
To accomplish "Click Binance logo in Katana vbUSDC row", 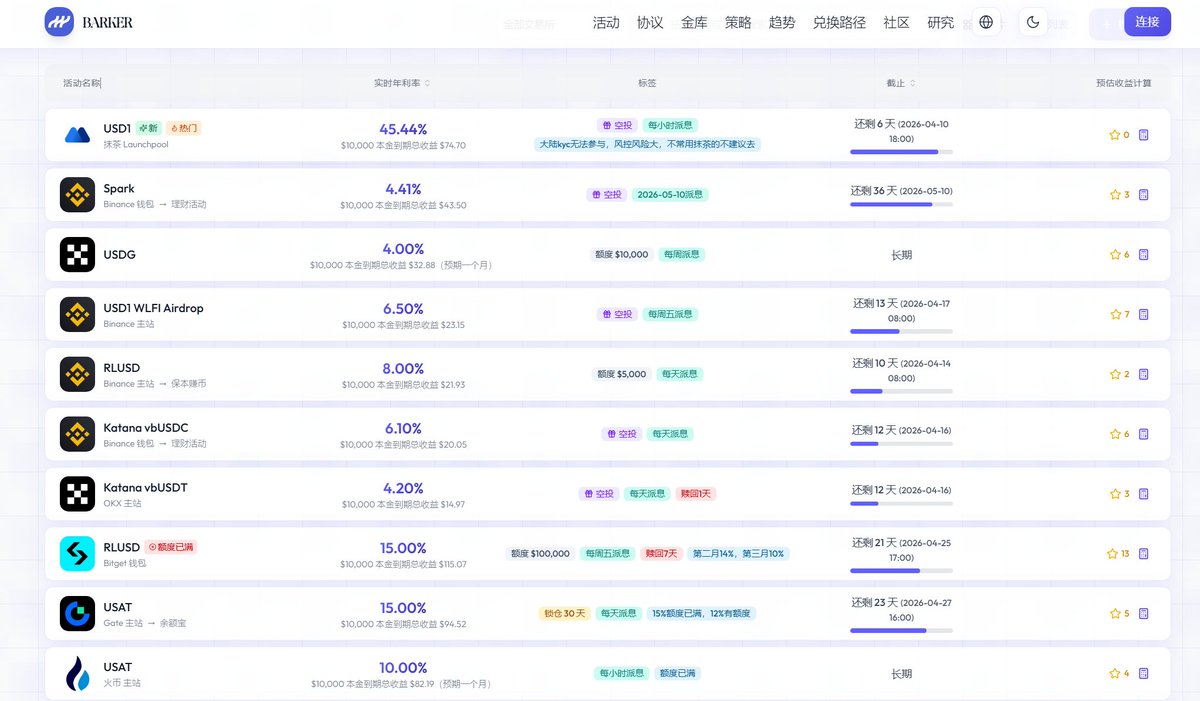I will pos(77,434).
